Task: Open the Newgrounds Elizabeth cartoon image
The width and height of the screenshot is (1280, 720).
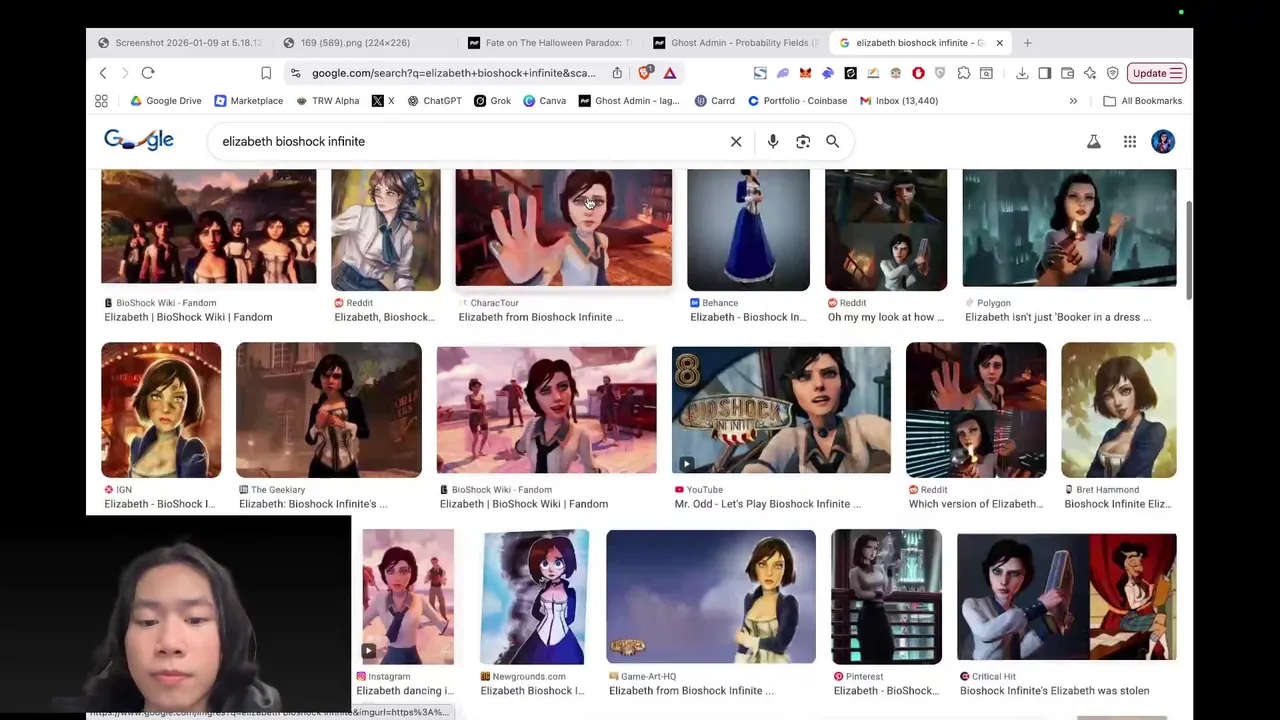Action: pos(535,597)
